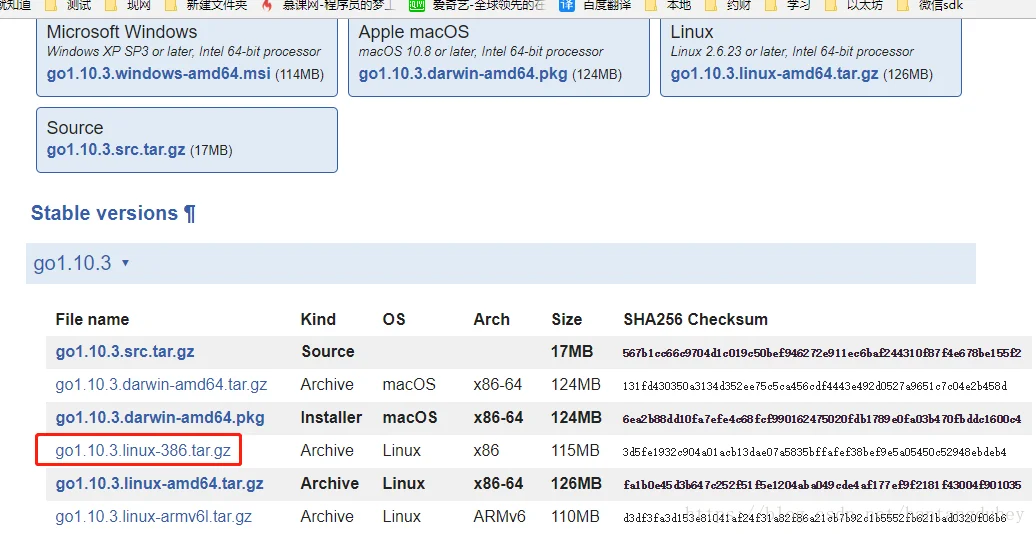Click the Linux featured box title
Screen dimensions: 1036x534
pos(692,32)
